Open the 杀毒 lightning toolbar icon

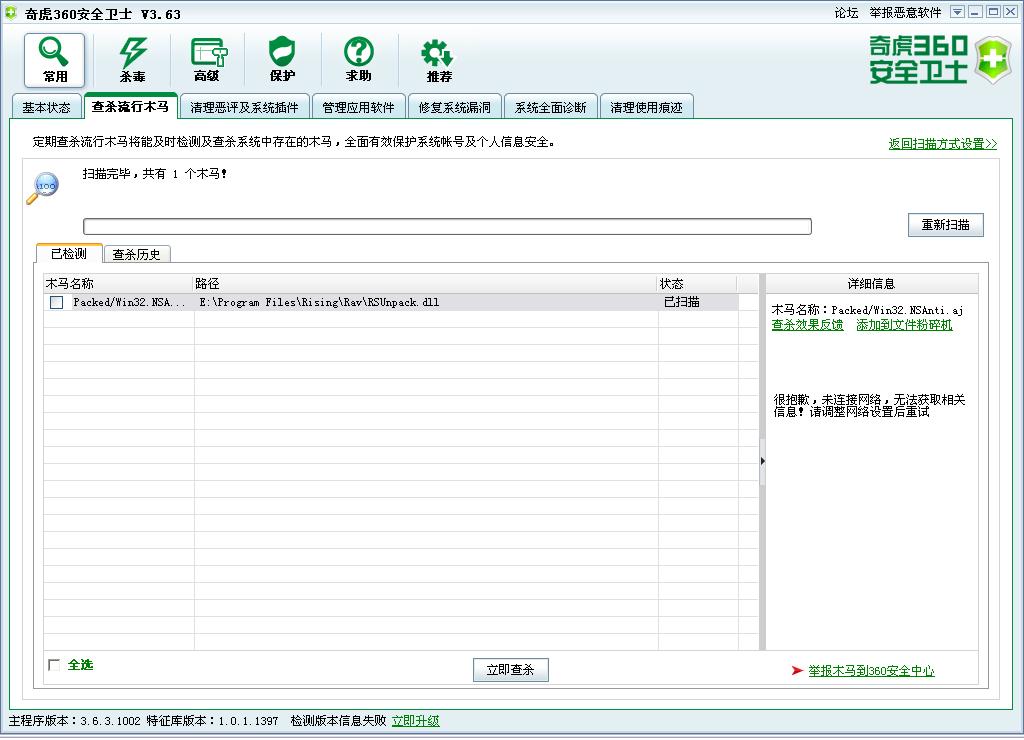133,60
